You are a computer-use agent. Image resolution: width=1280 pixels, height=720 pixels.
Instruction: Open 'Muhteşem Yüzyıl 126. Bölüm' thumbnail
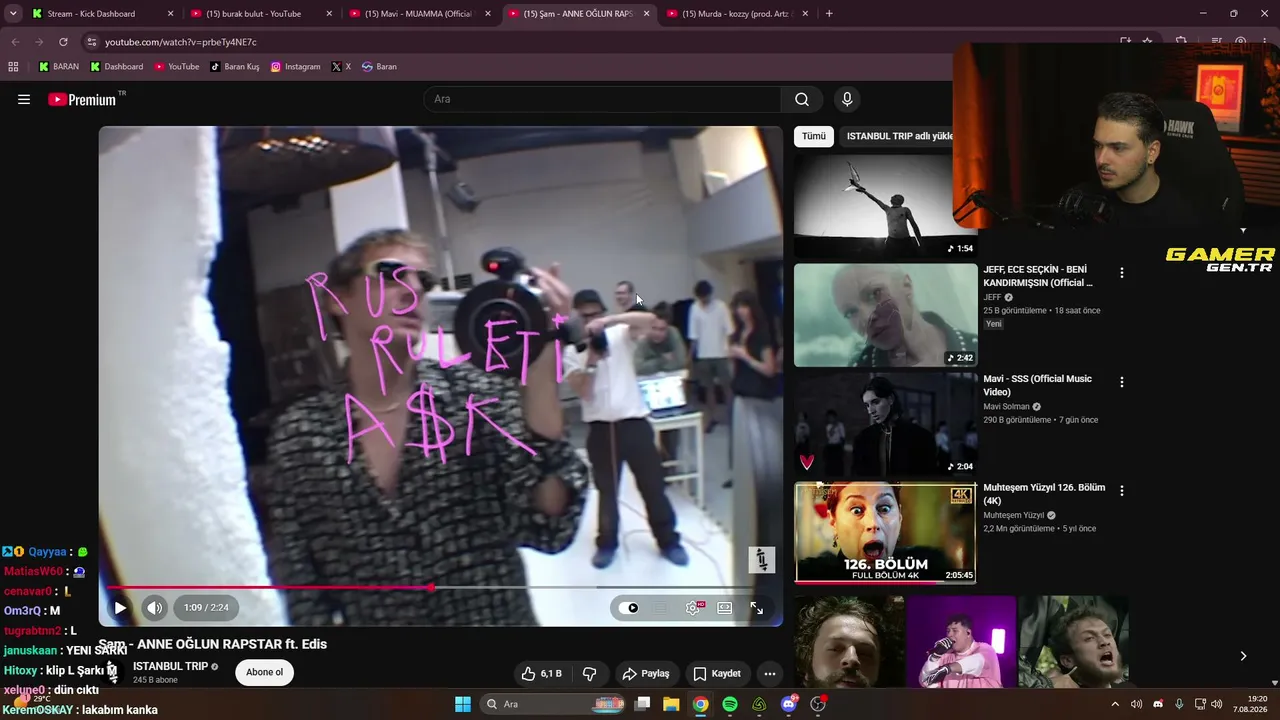coord(885,532)
